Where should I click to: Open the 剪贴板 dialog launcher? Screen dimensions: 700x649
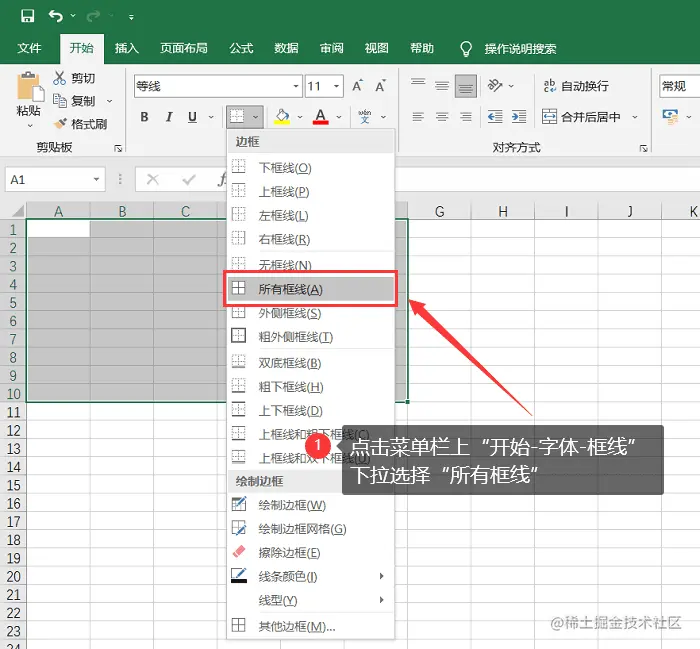click(118, 148)
